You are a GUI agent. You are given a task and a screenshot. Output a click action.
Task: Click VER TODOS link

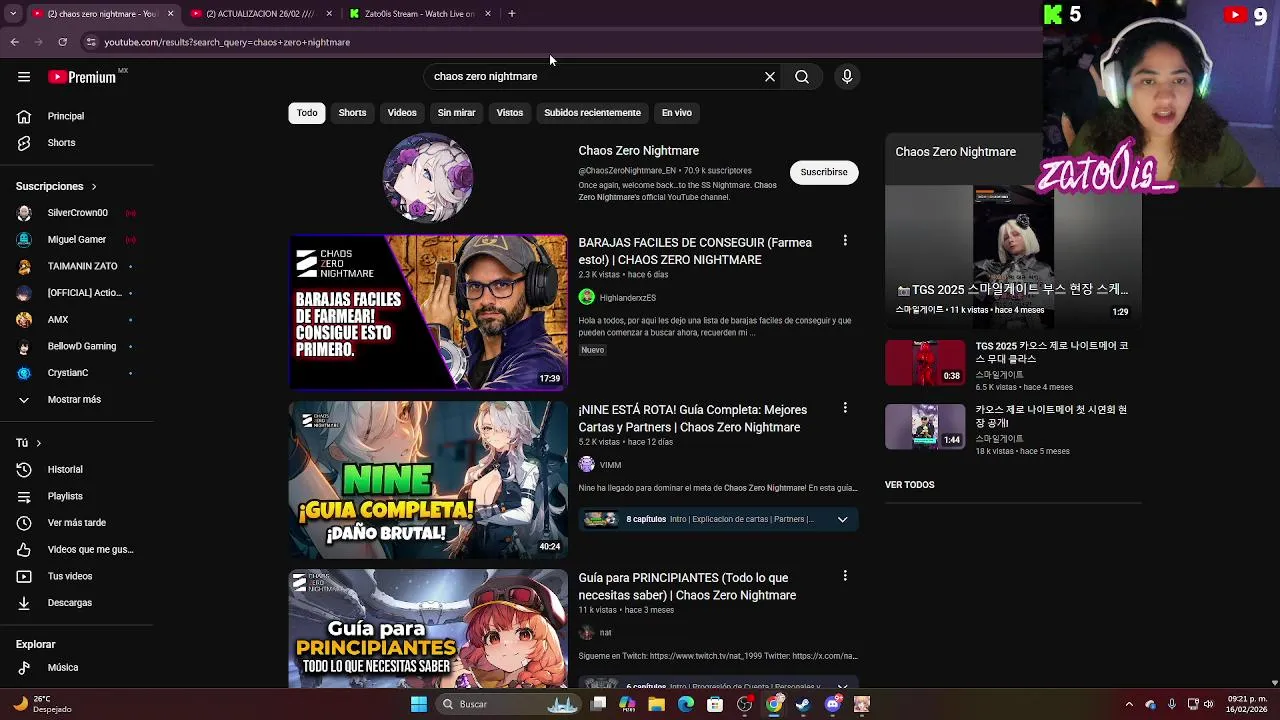(909, 485)
